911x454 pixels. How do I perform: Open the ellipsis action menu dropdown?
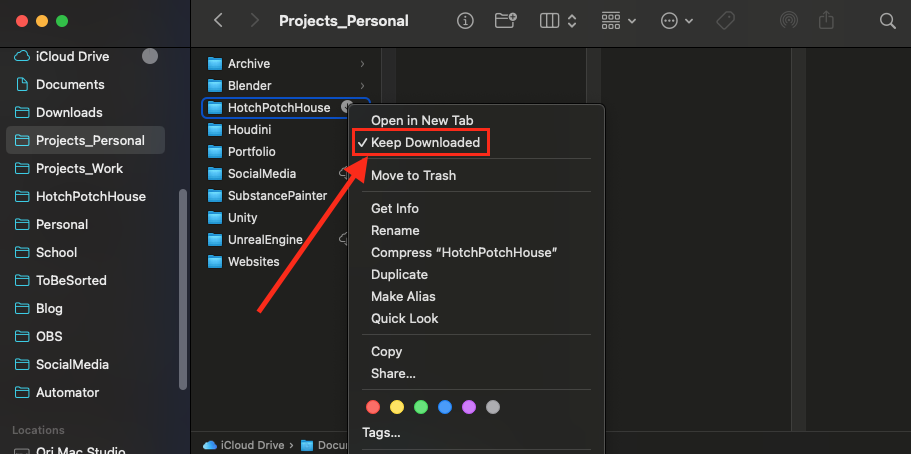click(677, 20)
